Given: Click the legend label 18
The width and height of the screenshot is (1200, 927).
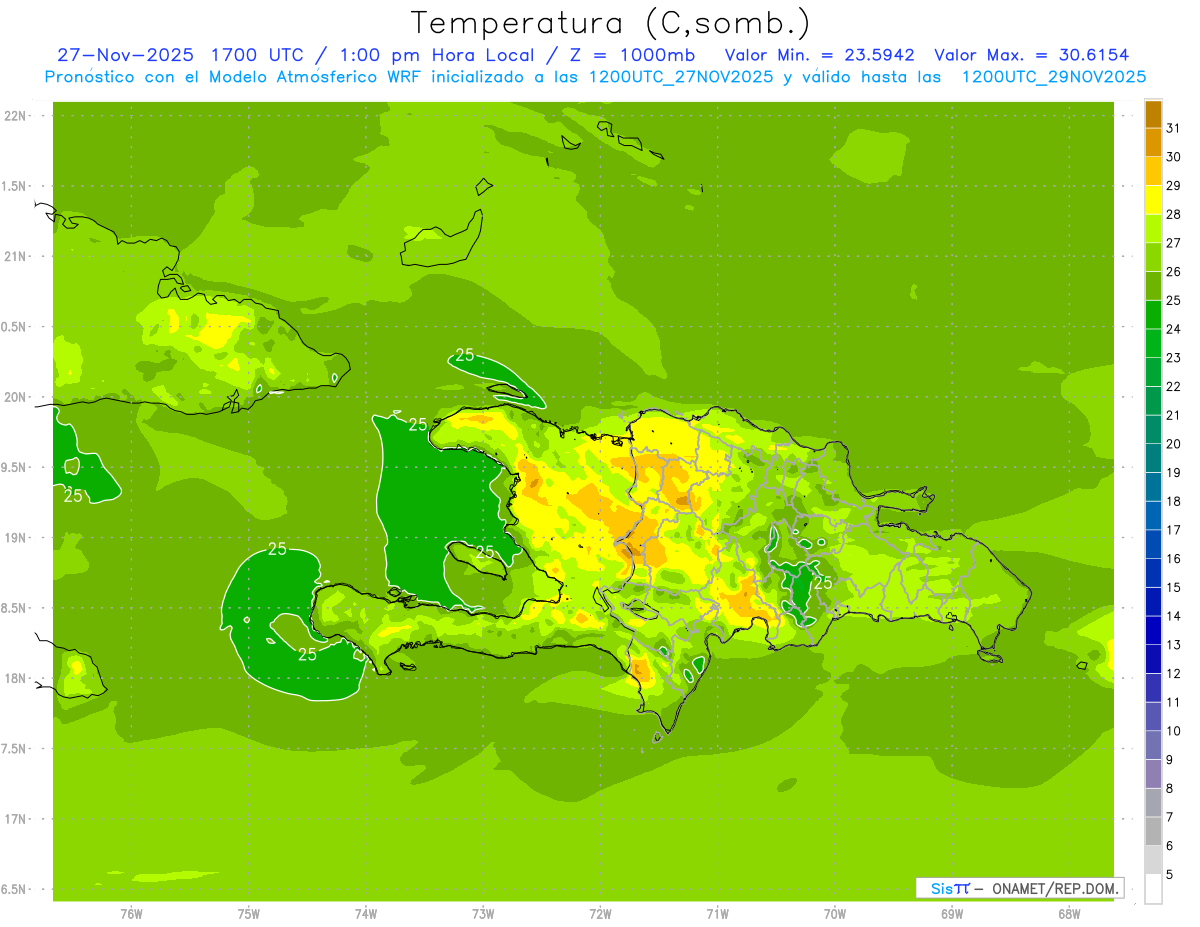Looking at the screenshot, I should click(x=1173, y=501).
